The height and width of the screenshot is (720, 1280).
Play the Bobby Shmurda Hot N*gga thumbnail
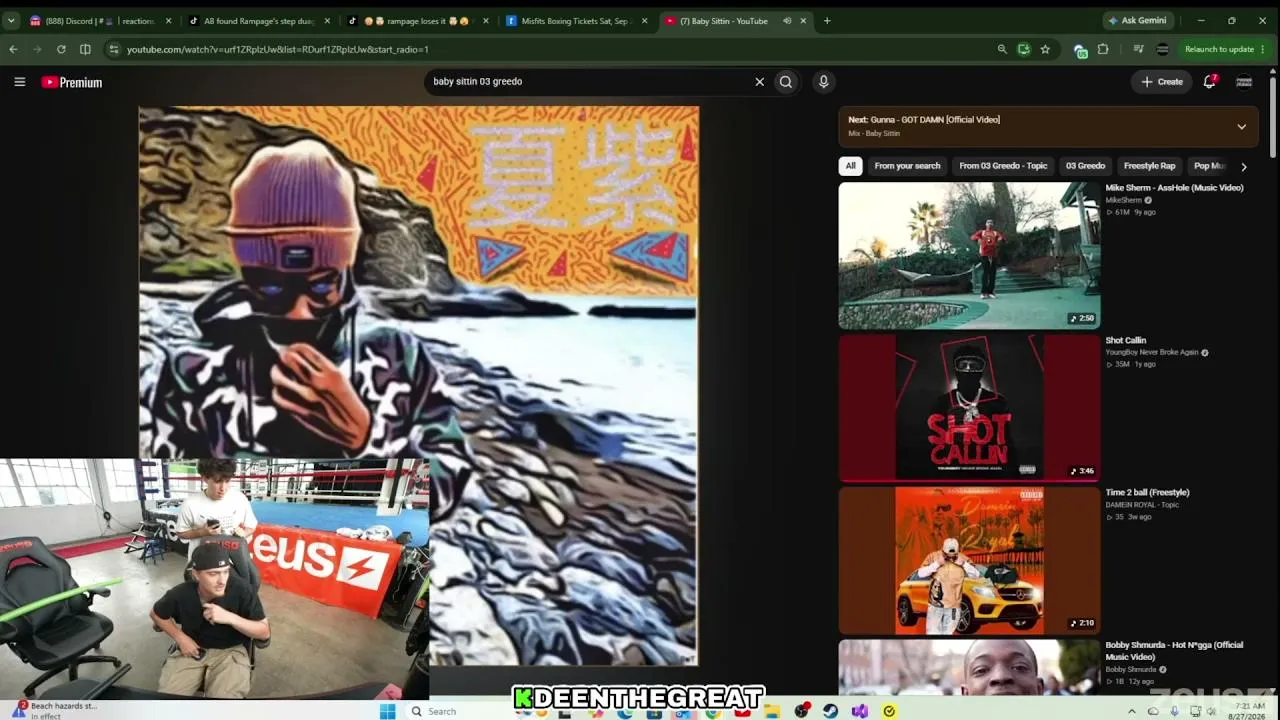tap(969, 667)
